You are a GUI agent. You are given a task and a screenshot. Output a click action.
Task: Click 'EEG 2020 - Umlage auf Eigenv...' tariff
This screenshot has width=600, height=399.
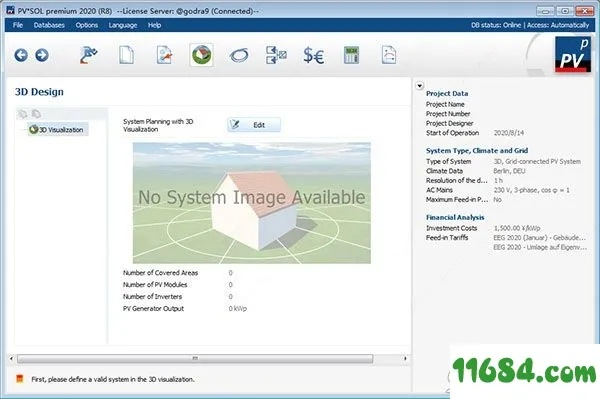(540, 247)
